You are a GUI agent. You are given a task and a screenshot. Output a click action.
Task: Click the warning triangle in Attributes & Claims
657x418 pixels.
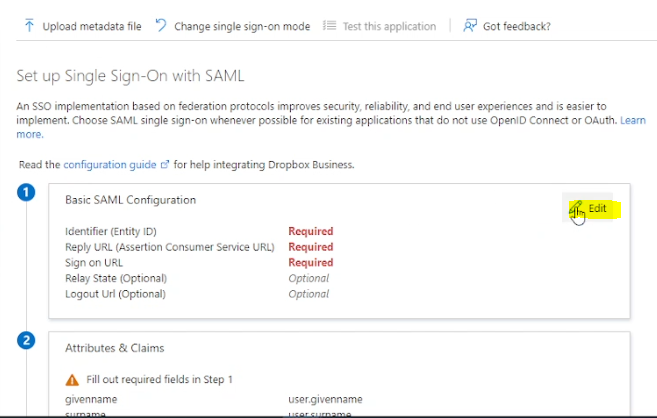[x=72, y=380]
